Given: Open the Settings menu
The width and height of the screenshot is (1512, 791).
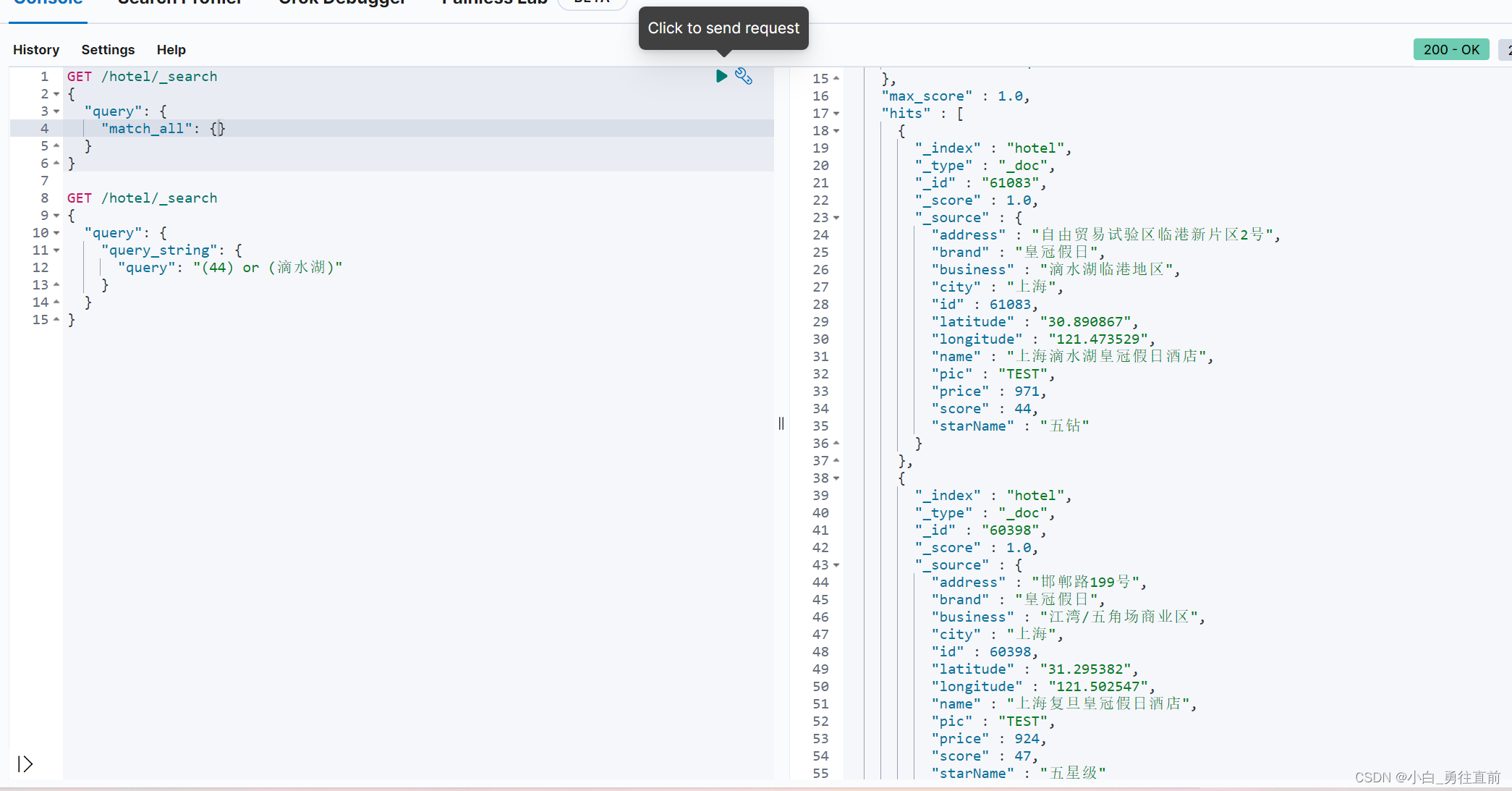Looking at the screenshot, I should tap(108, 50).
